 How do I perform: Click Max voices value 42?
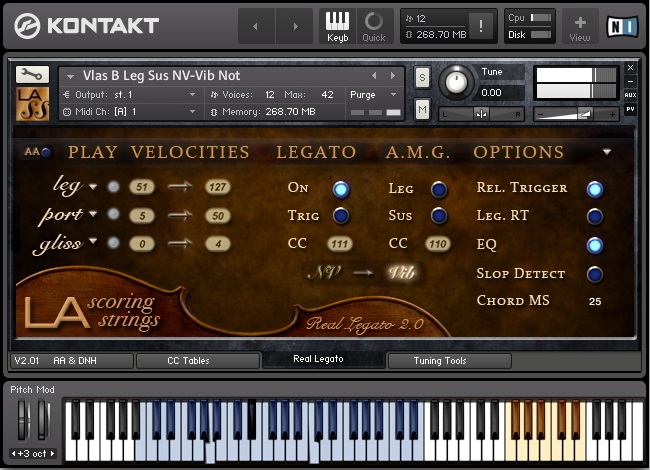point(327,95)
